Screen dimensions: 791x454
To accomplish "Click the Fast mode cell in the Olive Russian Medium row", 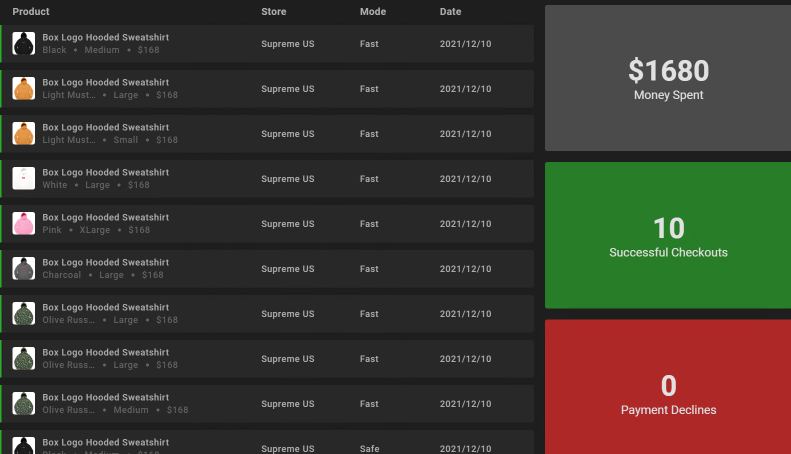I will coord(369,404).
